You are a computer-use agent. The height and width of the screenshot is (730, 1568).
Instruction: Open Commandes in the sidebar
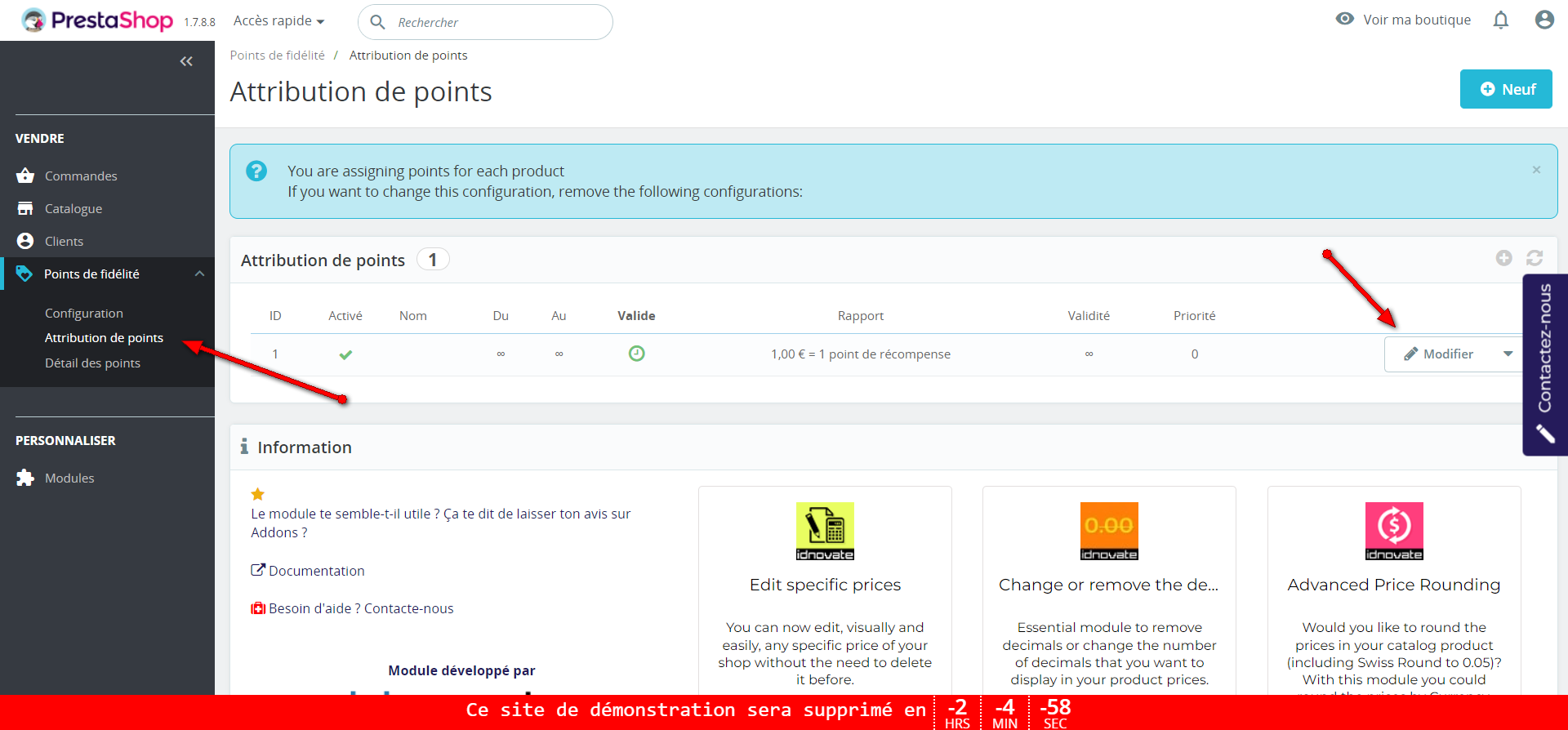pyautogui.click(x=81, y=176)
